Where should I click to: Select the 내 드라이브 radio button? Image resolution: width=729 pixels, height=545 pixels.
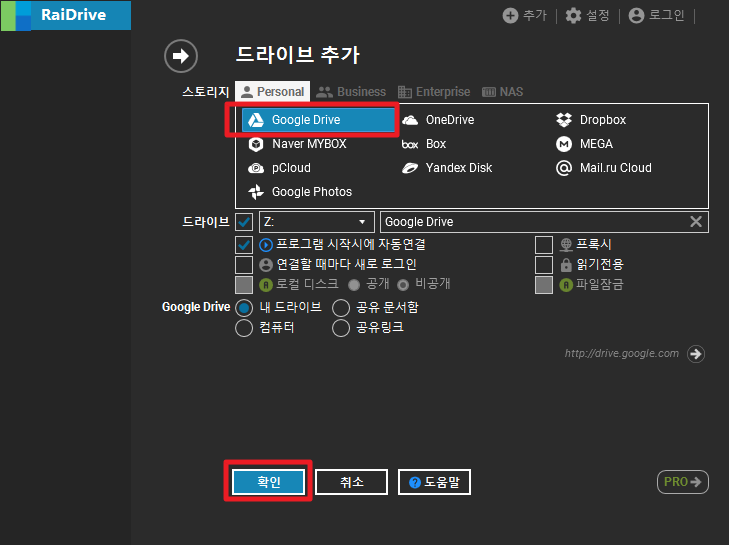pos(244,307)
